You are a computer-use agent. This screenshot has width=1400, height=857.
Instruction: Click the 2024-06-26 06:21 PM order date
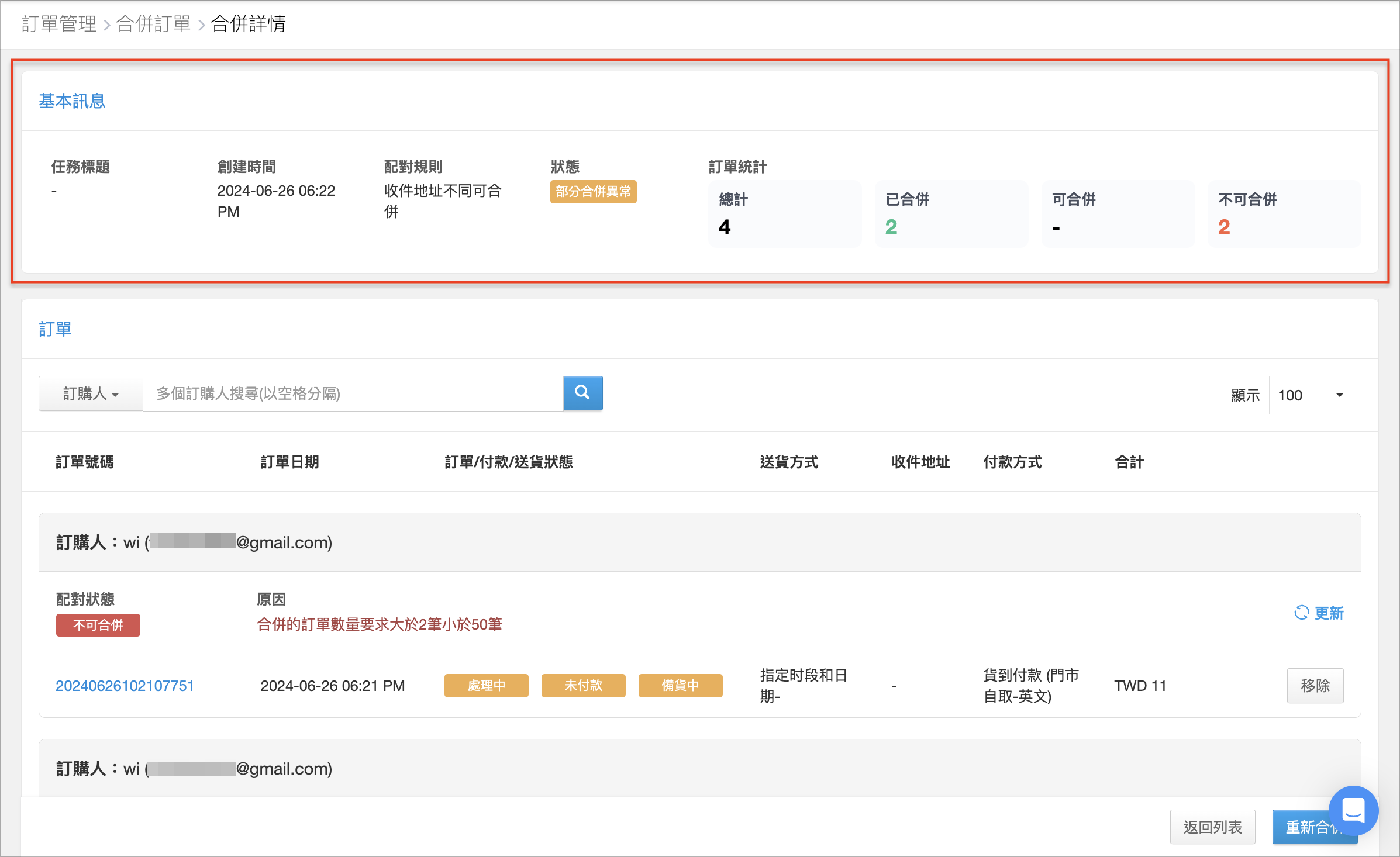point(333,686)
